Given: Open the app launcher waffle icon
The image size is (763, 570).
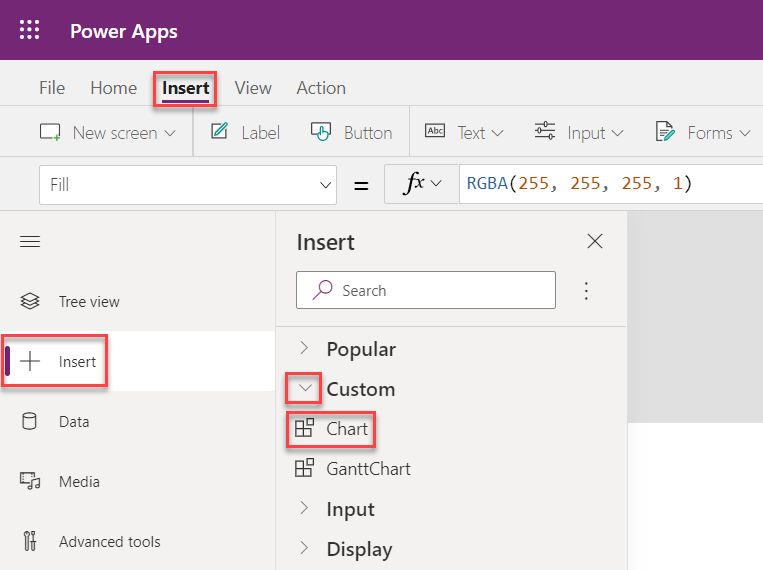Looking at the screenshot, I should pyautogui.click(x=30, y=30).
